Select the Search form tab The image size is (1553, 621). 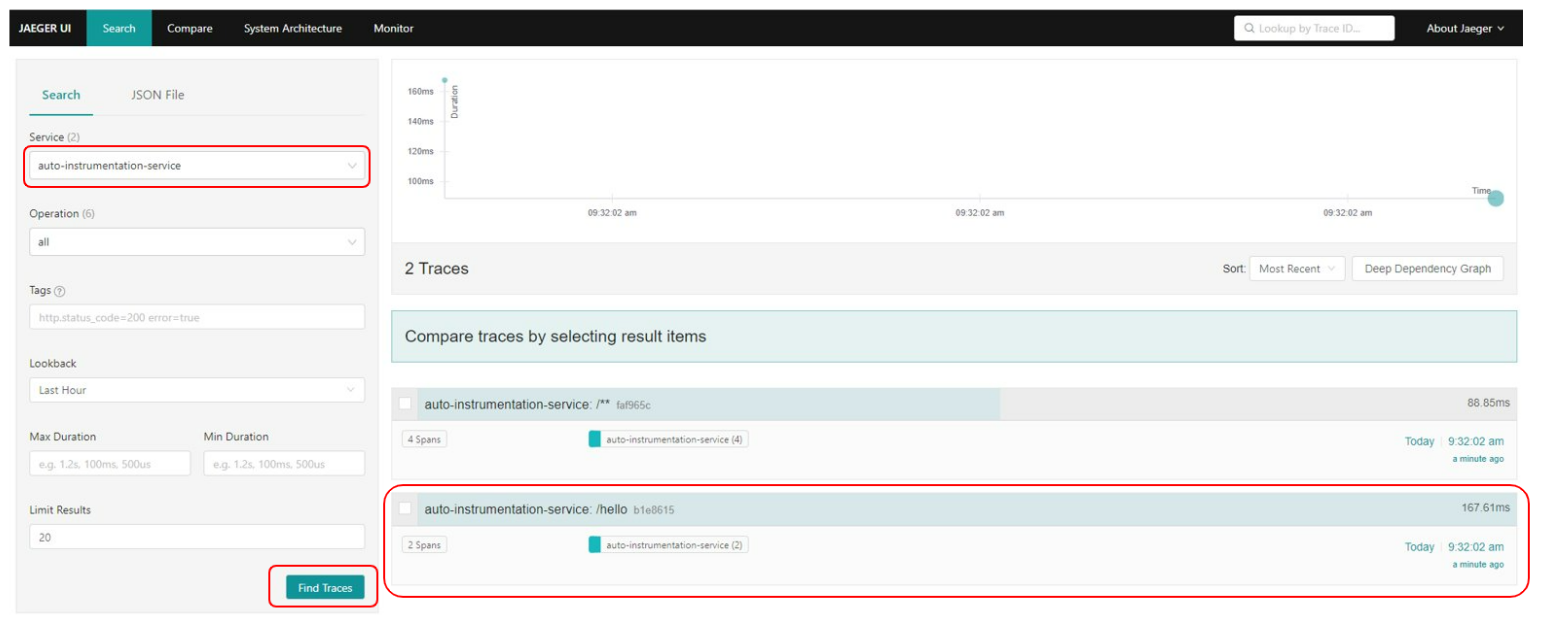click(x=61, y=95)
